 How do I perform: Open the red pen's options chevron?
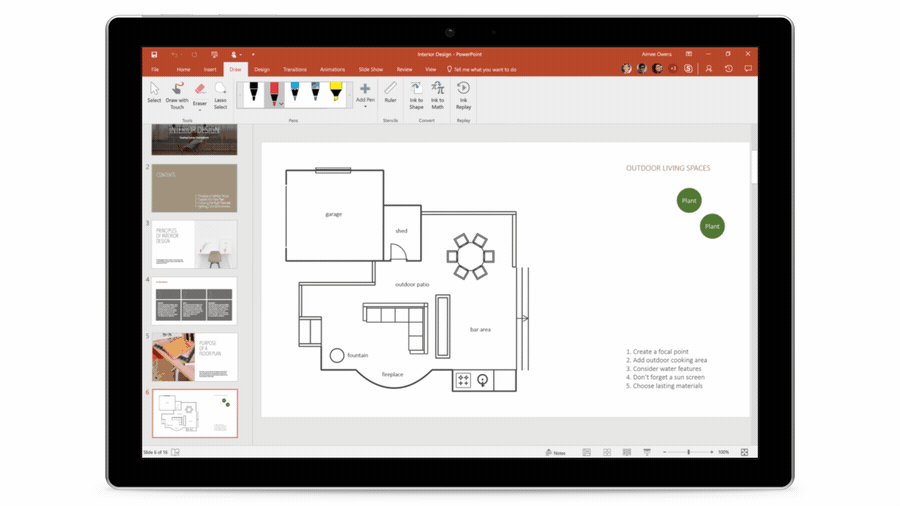[281, 104]
